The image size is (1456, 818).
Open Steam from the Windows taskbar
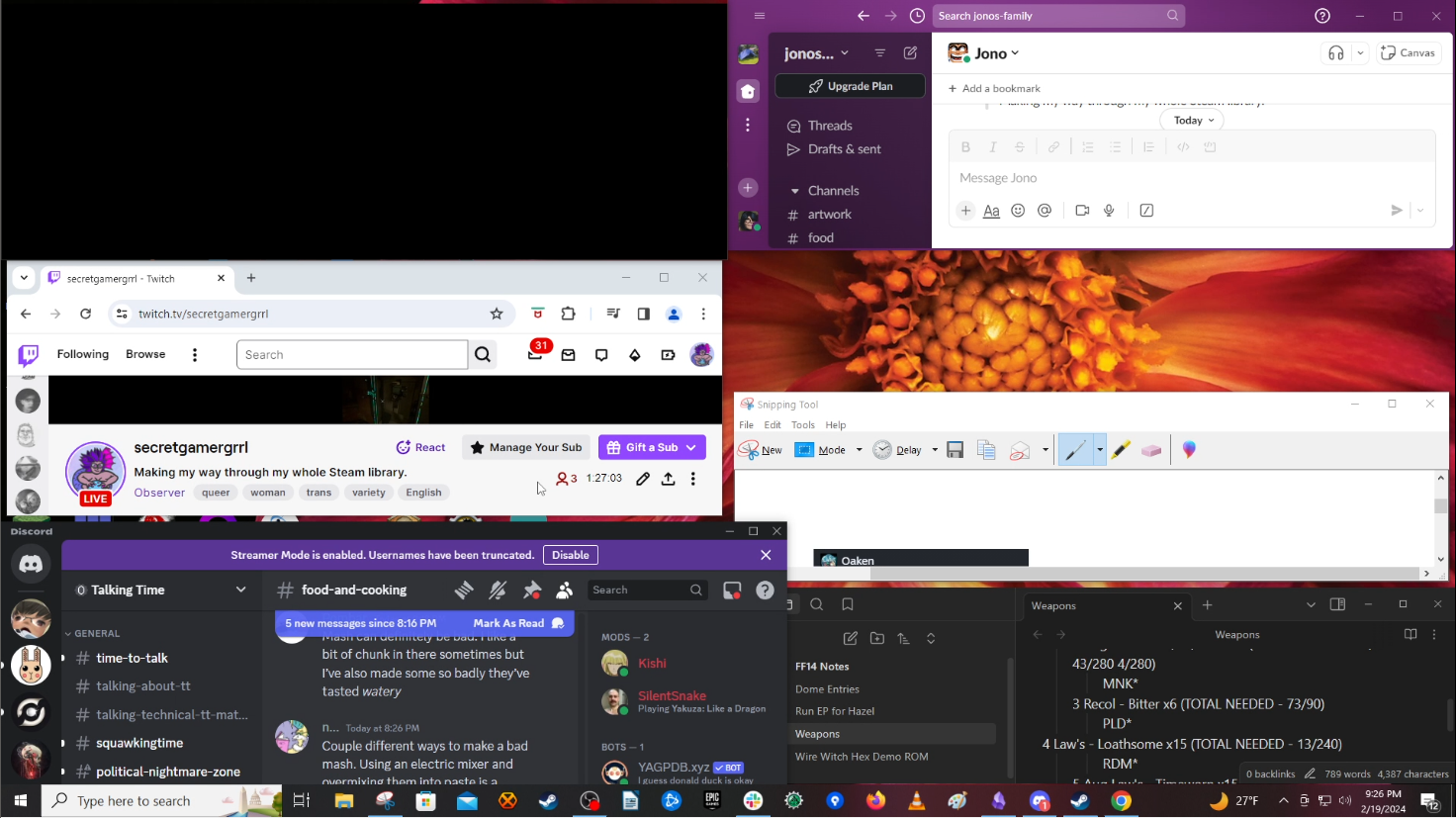[548, 801]
